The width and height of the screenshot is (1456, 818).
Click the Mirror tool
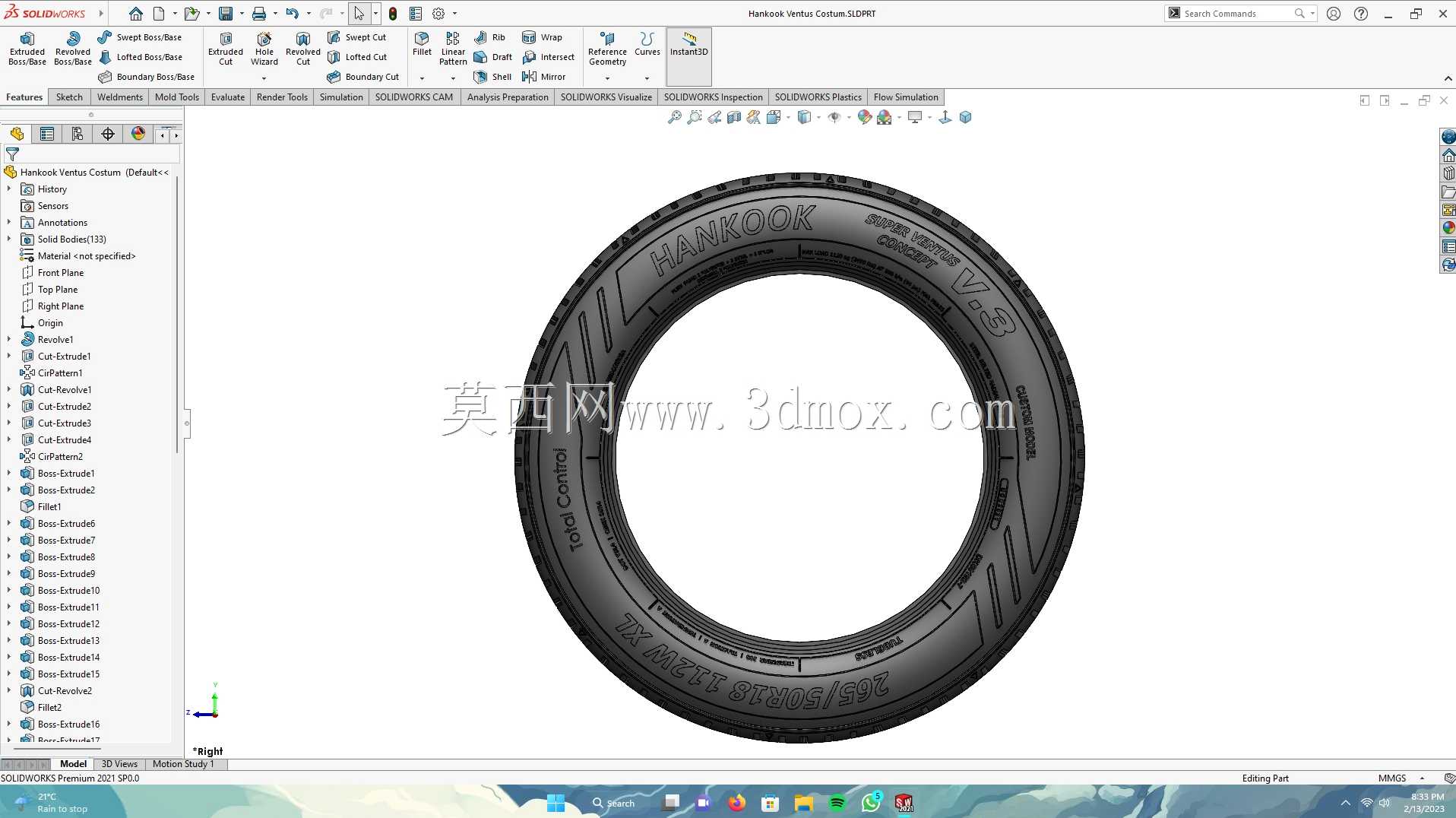coord(544,77)
